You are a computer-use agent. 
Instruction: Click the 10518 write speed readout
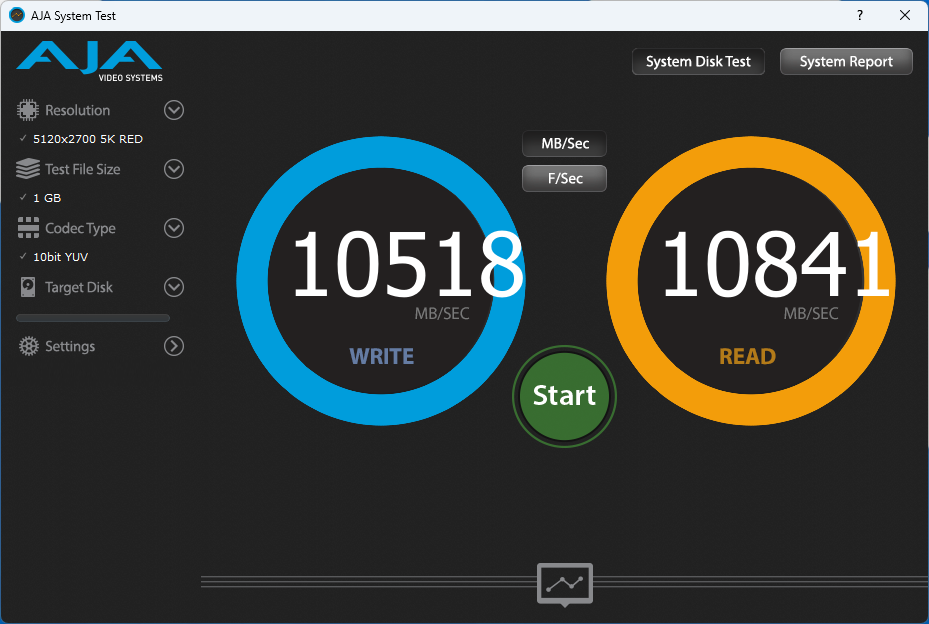coord(408,264)
